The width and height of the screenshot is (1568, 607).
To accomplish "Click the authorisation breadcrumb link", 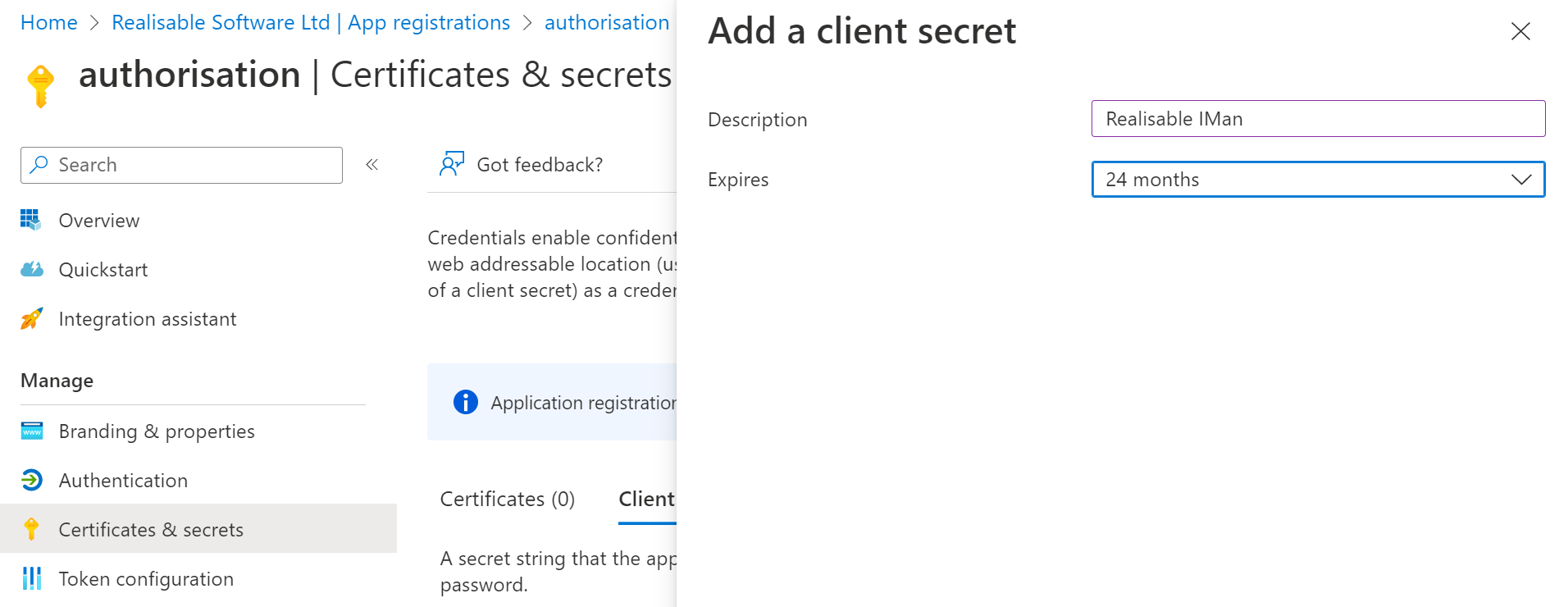I will click(607, 22).
